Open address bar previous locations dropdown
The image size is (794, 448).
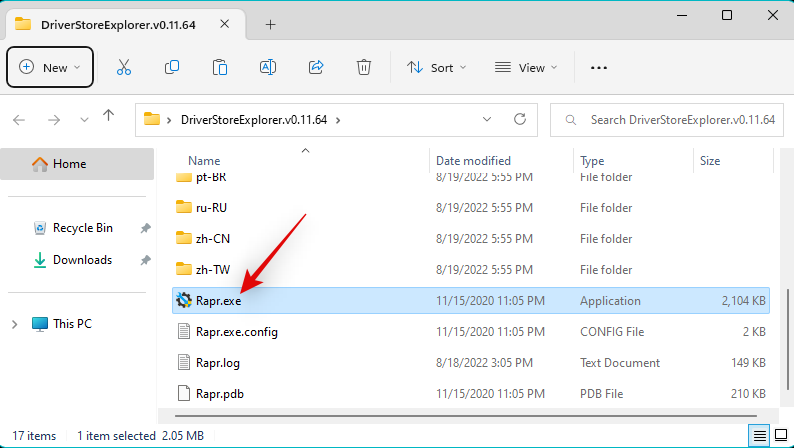(487, 119)
